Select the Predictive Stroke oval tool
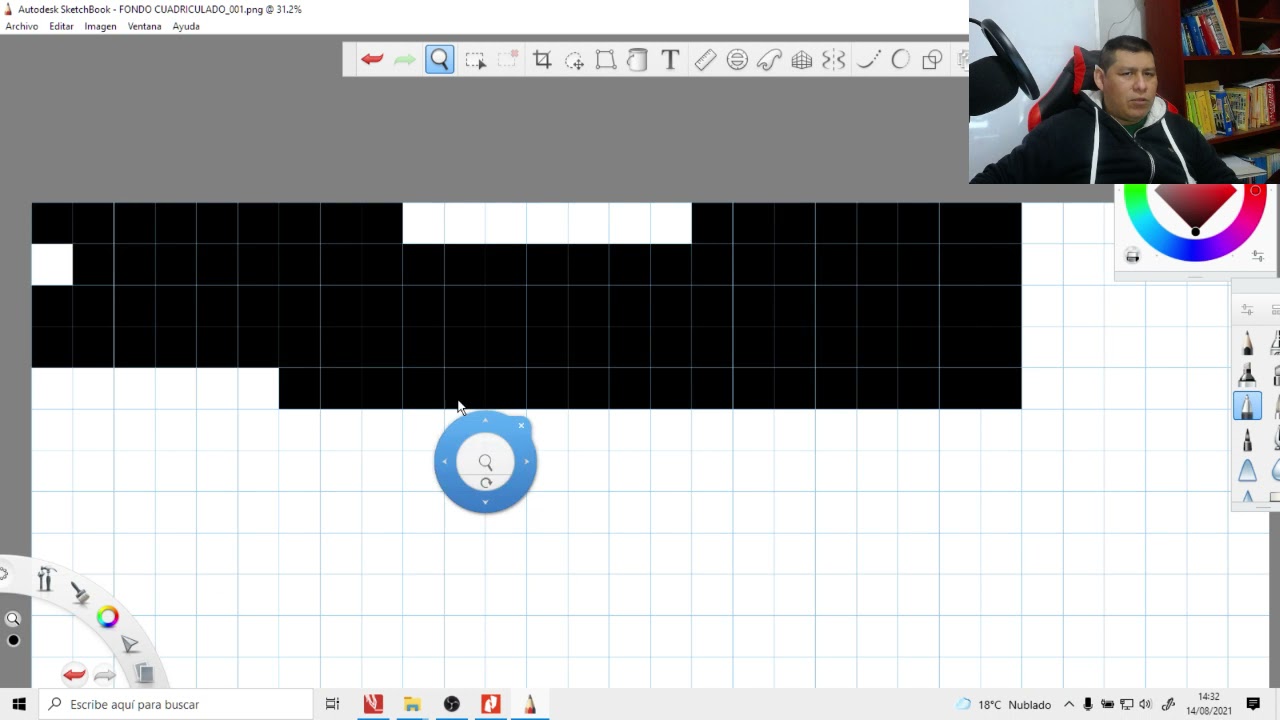This screenshot has height=720, width=1280. pos(900,60)
